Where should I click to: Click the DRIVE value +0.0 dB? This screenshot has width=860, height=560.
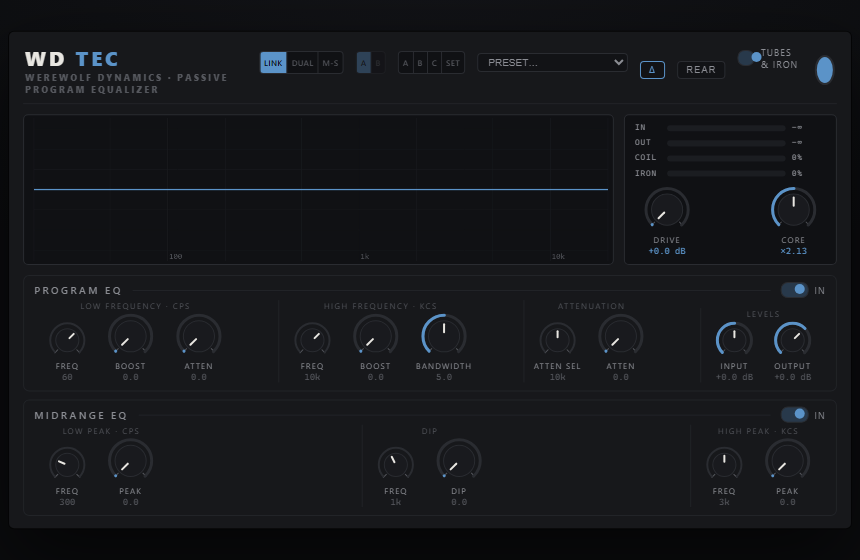667,251
